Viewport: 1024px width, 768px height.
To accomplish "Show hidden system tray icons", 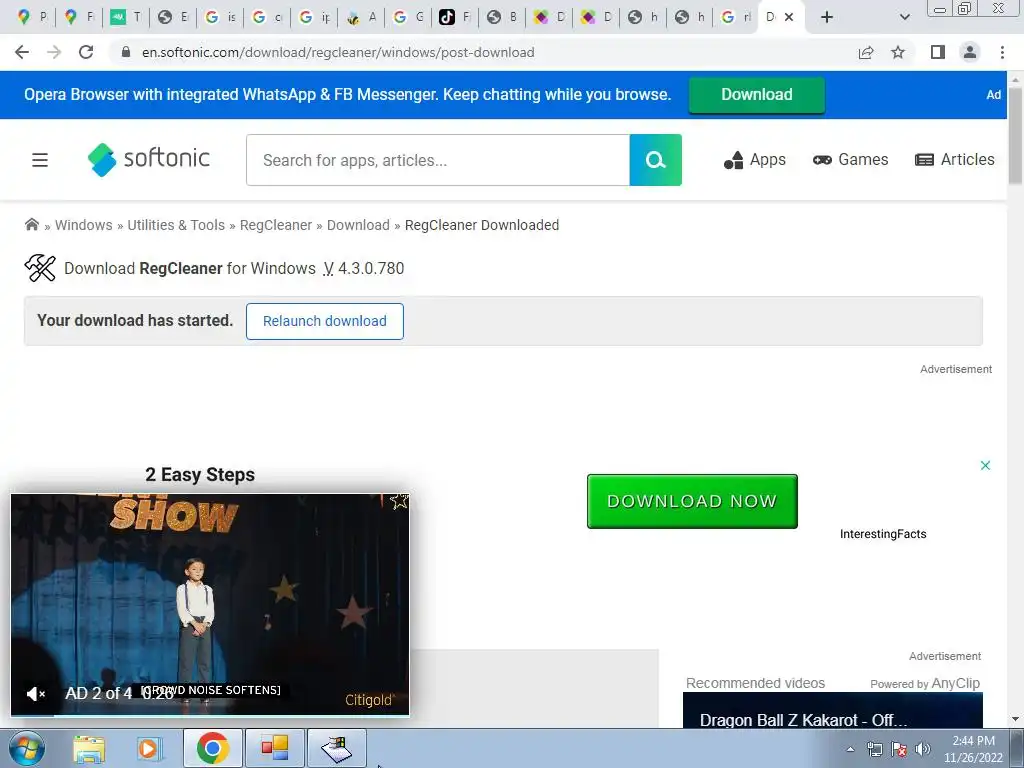I will 850,749.
